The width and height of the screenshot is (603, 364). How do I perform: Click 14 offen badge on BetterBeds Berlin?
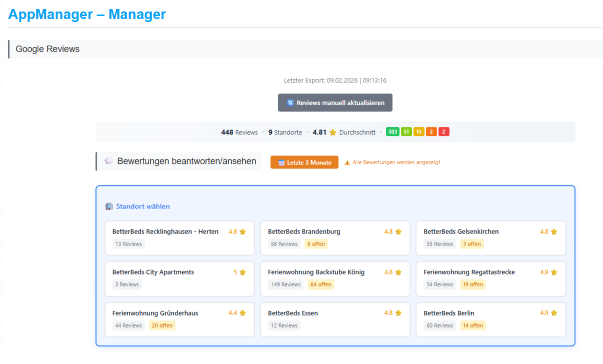(473, 325)
